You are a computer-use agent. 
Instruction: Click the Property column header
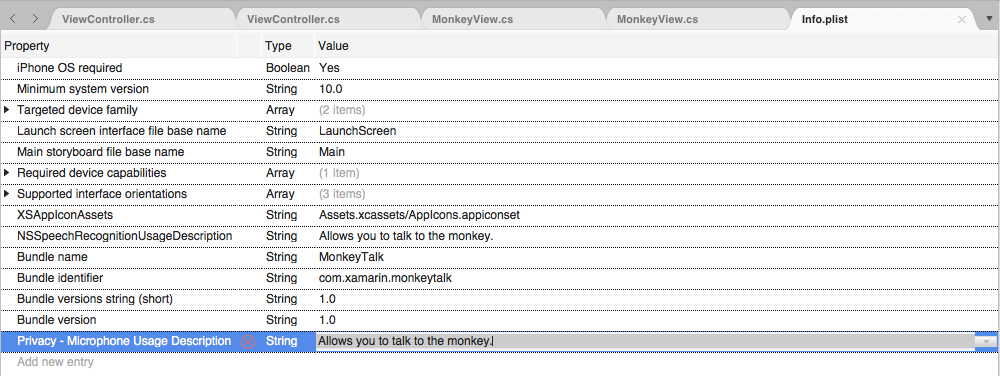pos(27,46)
